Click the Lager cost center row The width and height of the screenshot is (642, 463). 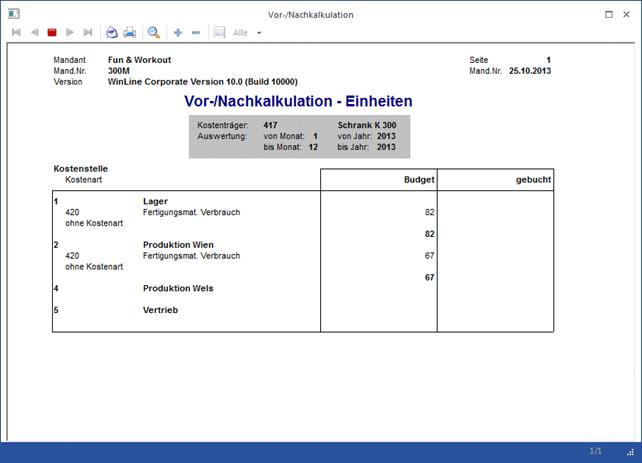point(155,201)
